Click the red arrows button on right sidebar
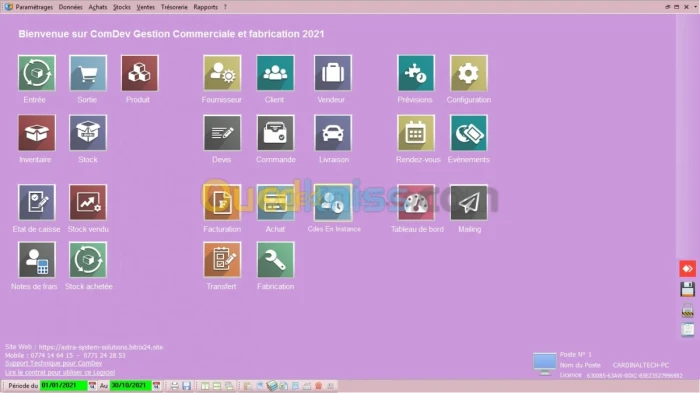This screenshot has height=393, width=700. pyautogui.click(x=688, y=268)
